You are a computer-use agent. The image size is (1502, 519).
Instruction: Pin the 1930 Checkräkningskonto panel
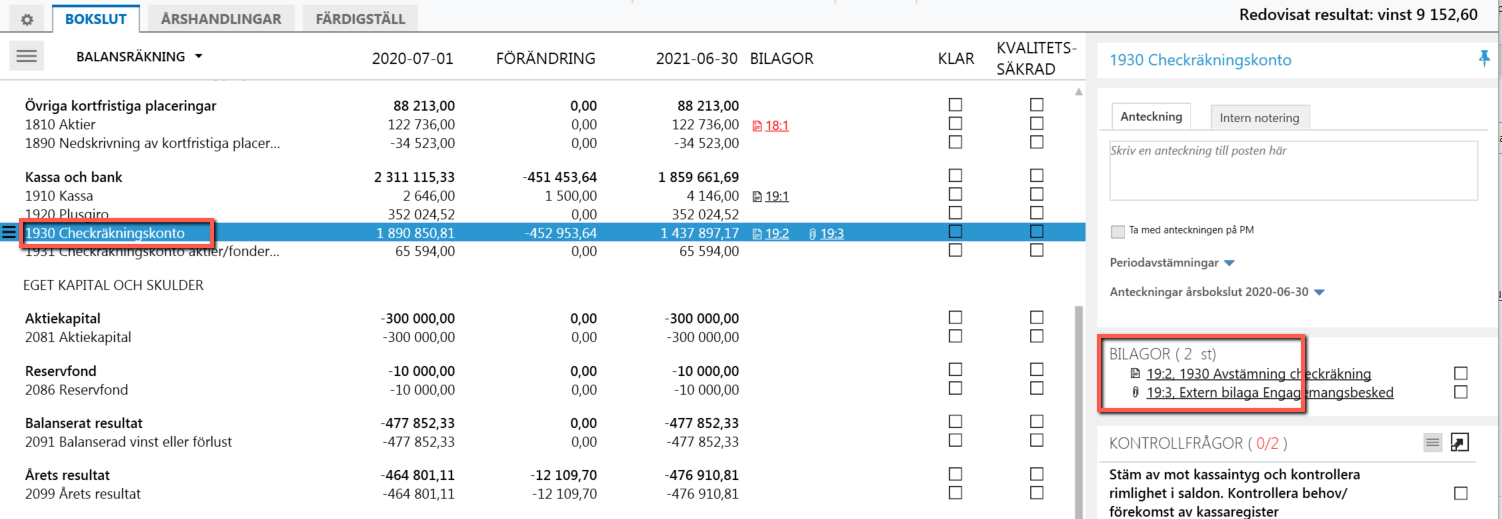click(x=1484, y=59)
